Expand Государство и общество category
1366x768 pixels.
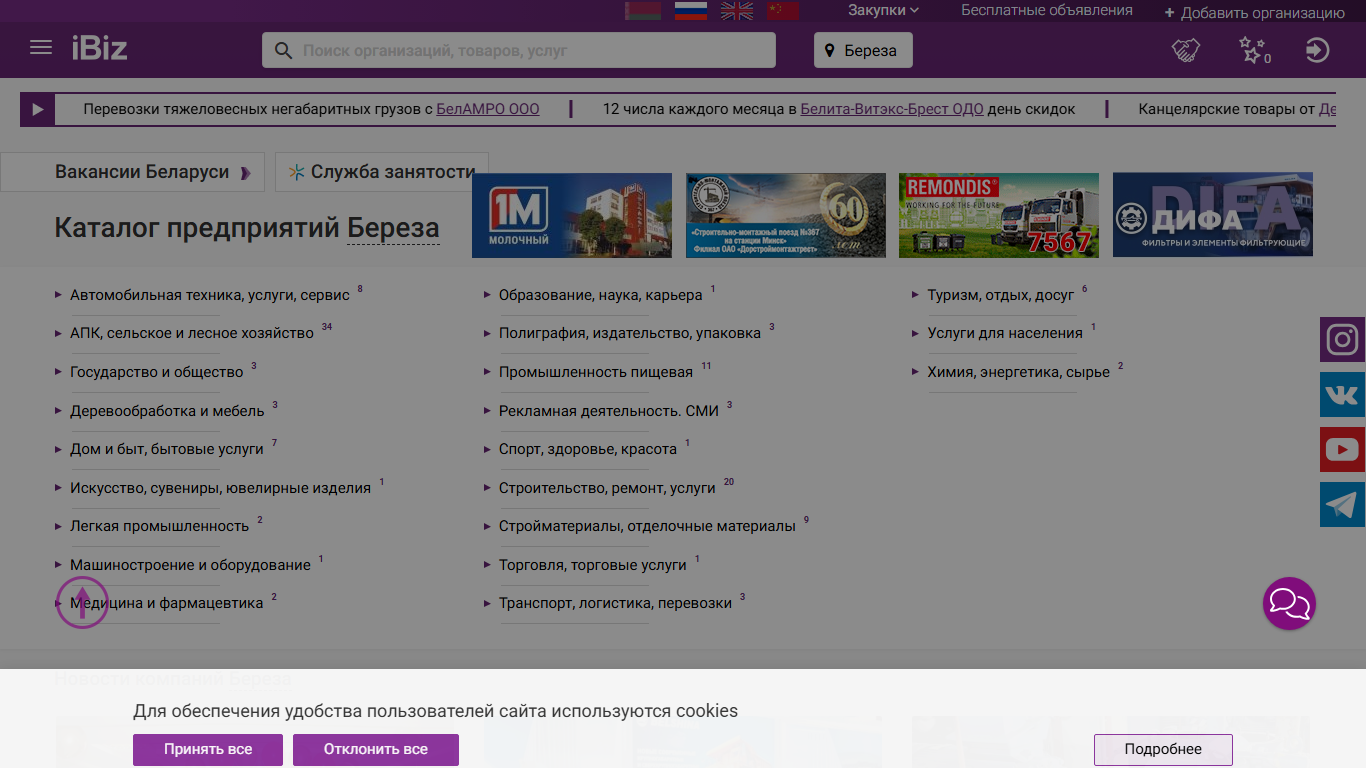pos(157,372)
